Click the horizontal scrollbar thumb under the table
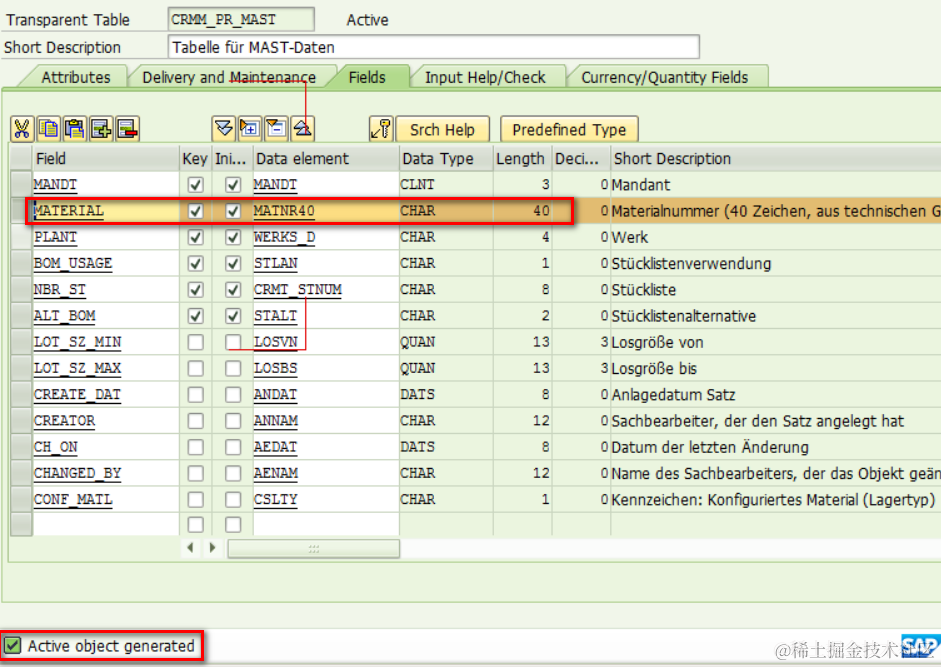This screenshot has width=941, height=667. click(313, 548)
